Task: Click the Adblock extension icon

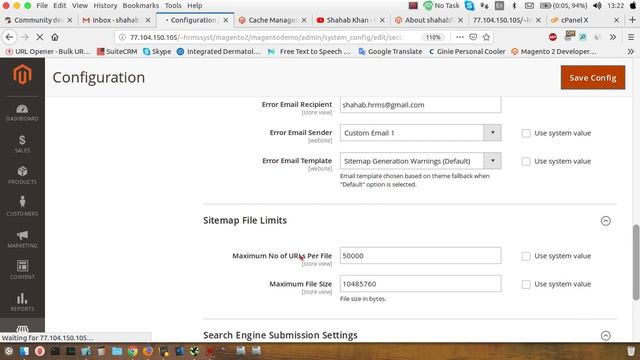Action: (553, 37)
